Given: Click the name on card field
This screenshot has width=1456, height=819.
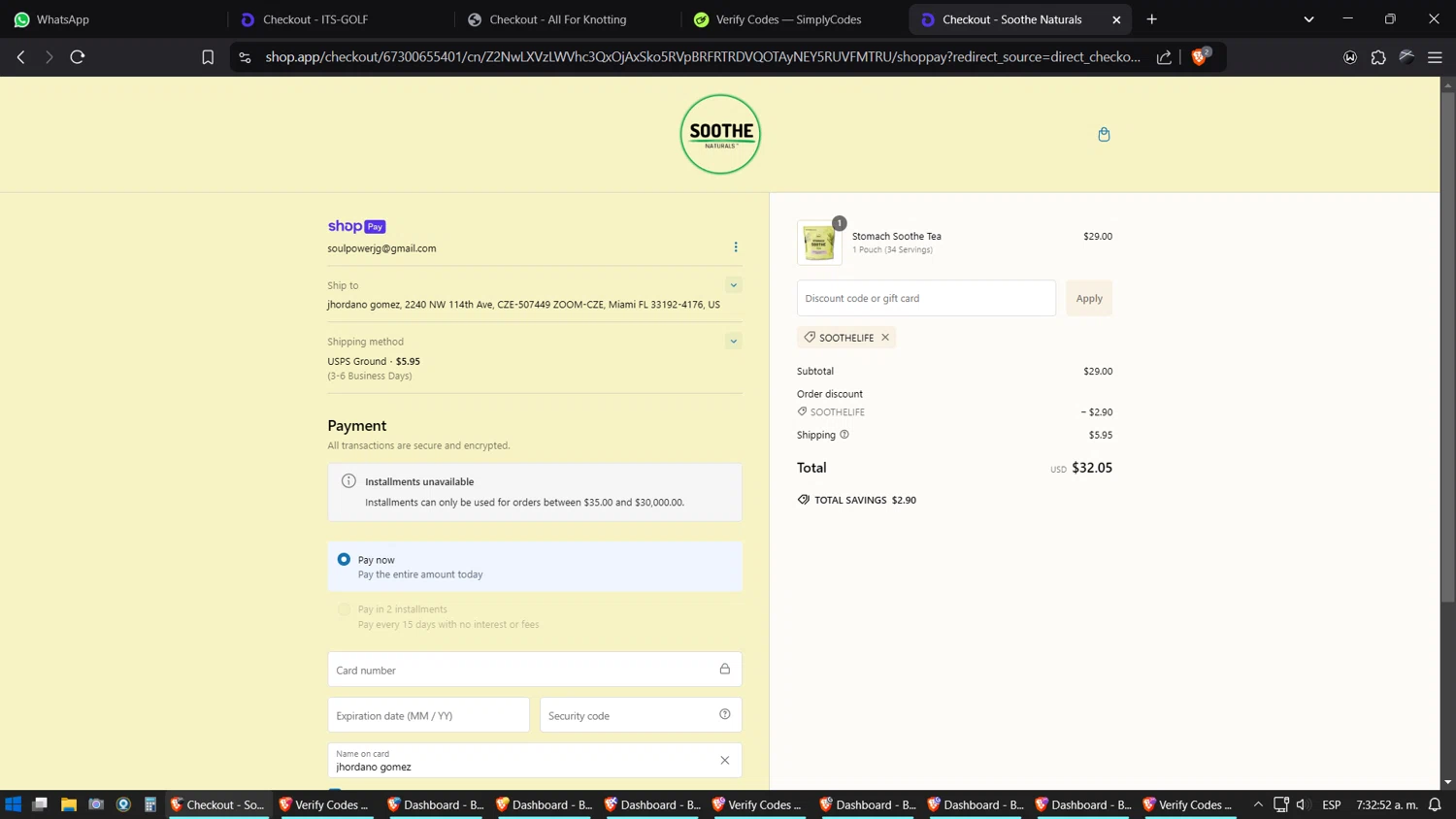Looking at the screenshot, I should 535,761.
